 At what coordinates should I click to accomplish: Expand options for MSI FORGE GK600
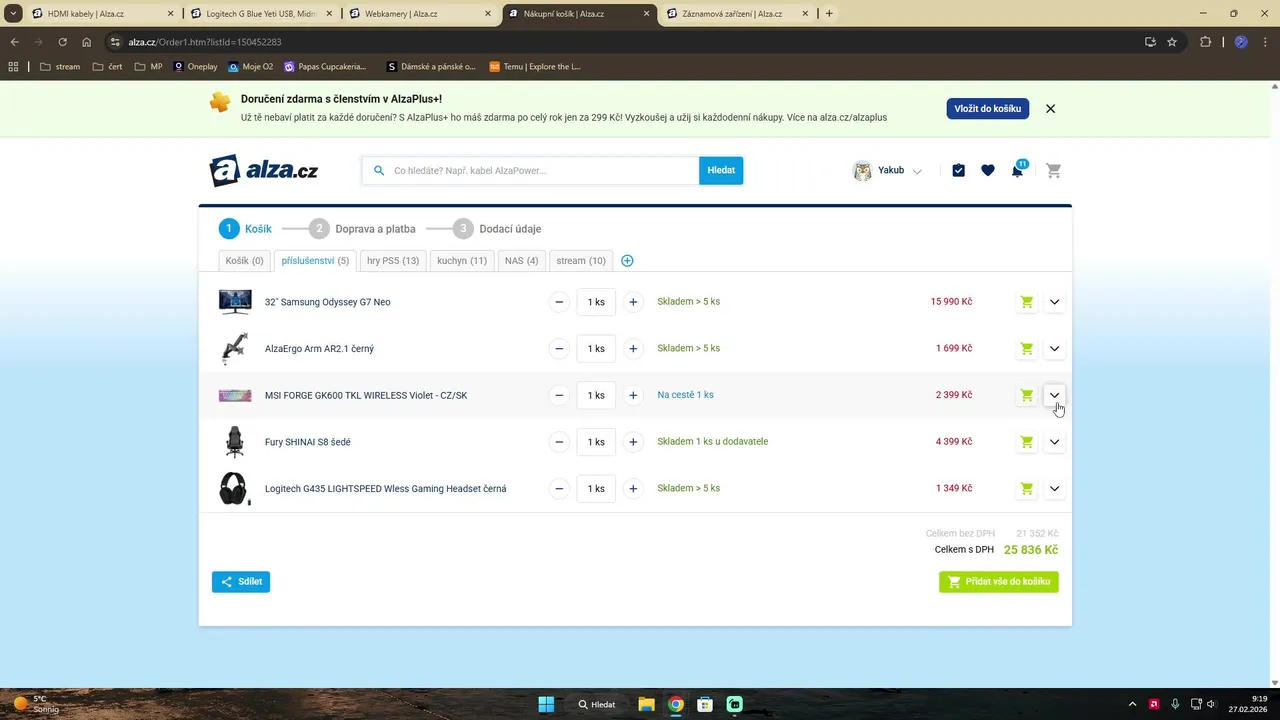(1054, 395)
